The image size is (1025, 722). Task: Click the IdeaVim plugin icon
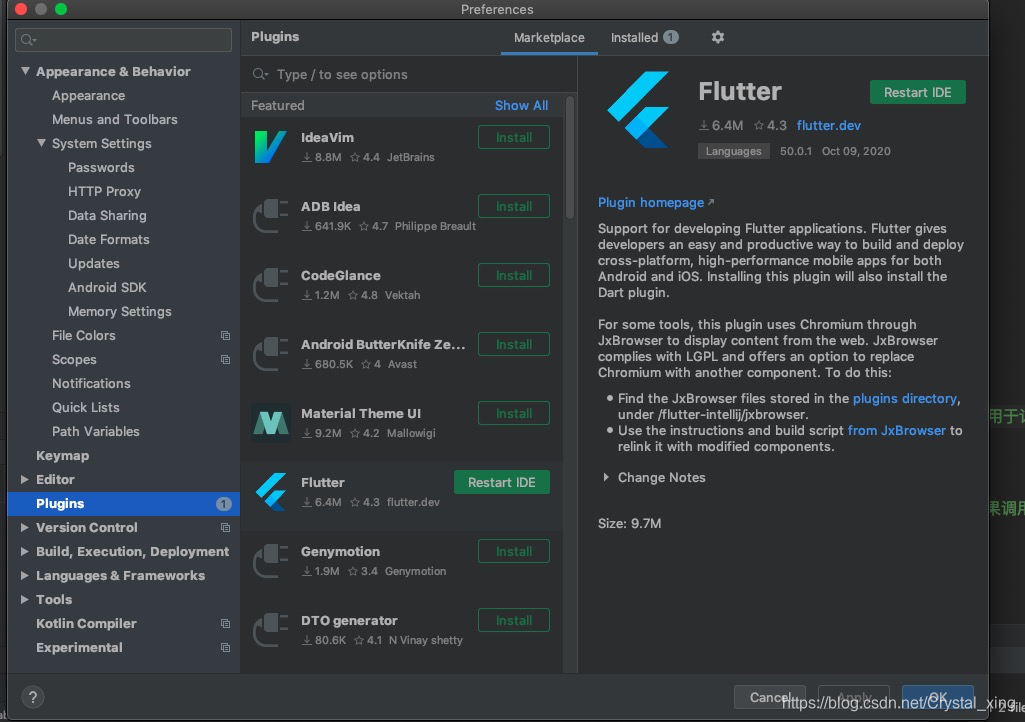[270, 147]
